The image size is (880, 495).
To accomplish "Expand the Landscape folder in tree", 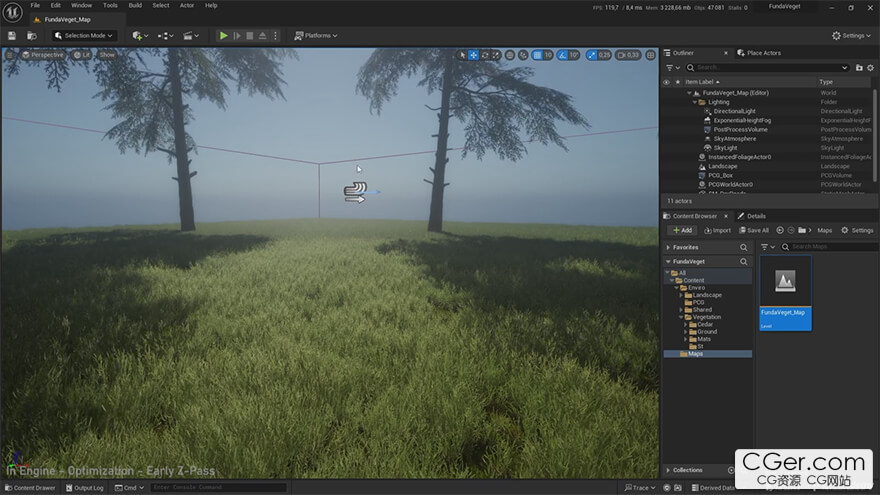I will 681,295.
